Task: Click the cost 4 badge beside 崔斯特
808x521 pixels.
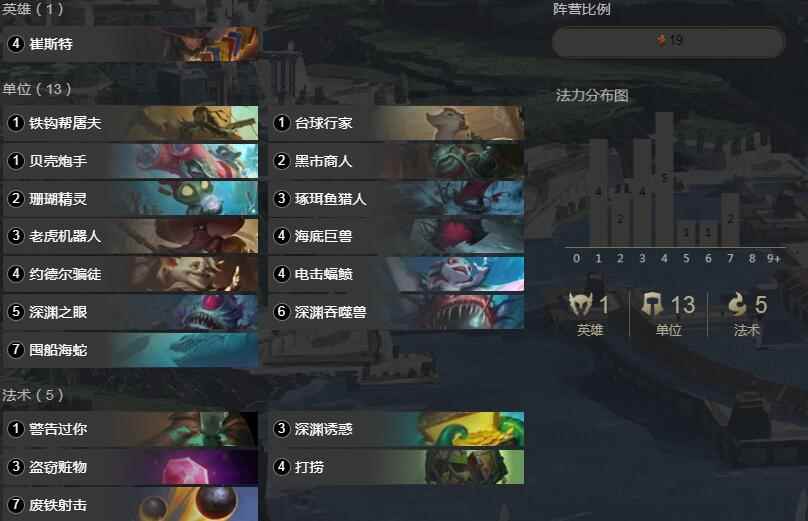Action: (15, 44)
